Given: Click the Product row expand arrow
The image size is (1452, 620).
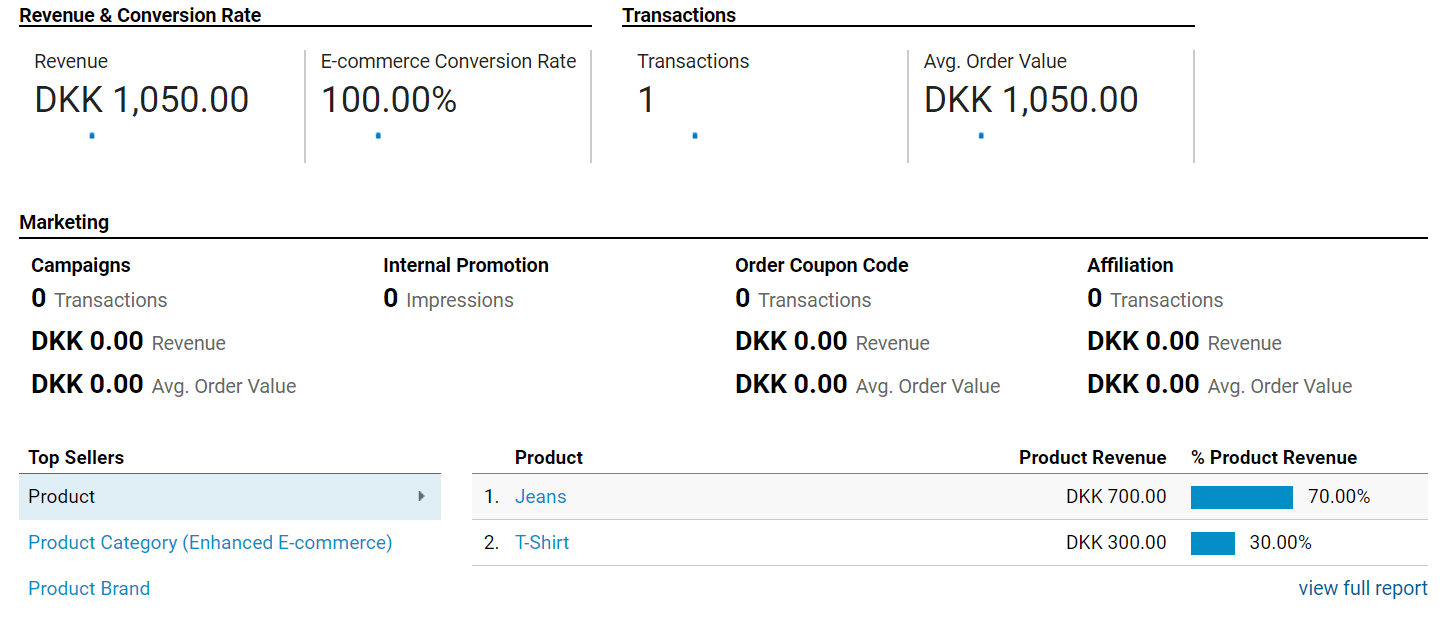Looking at the screenshot, I should click(422, 496).
